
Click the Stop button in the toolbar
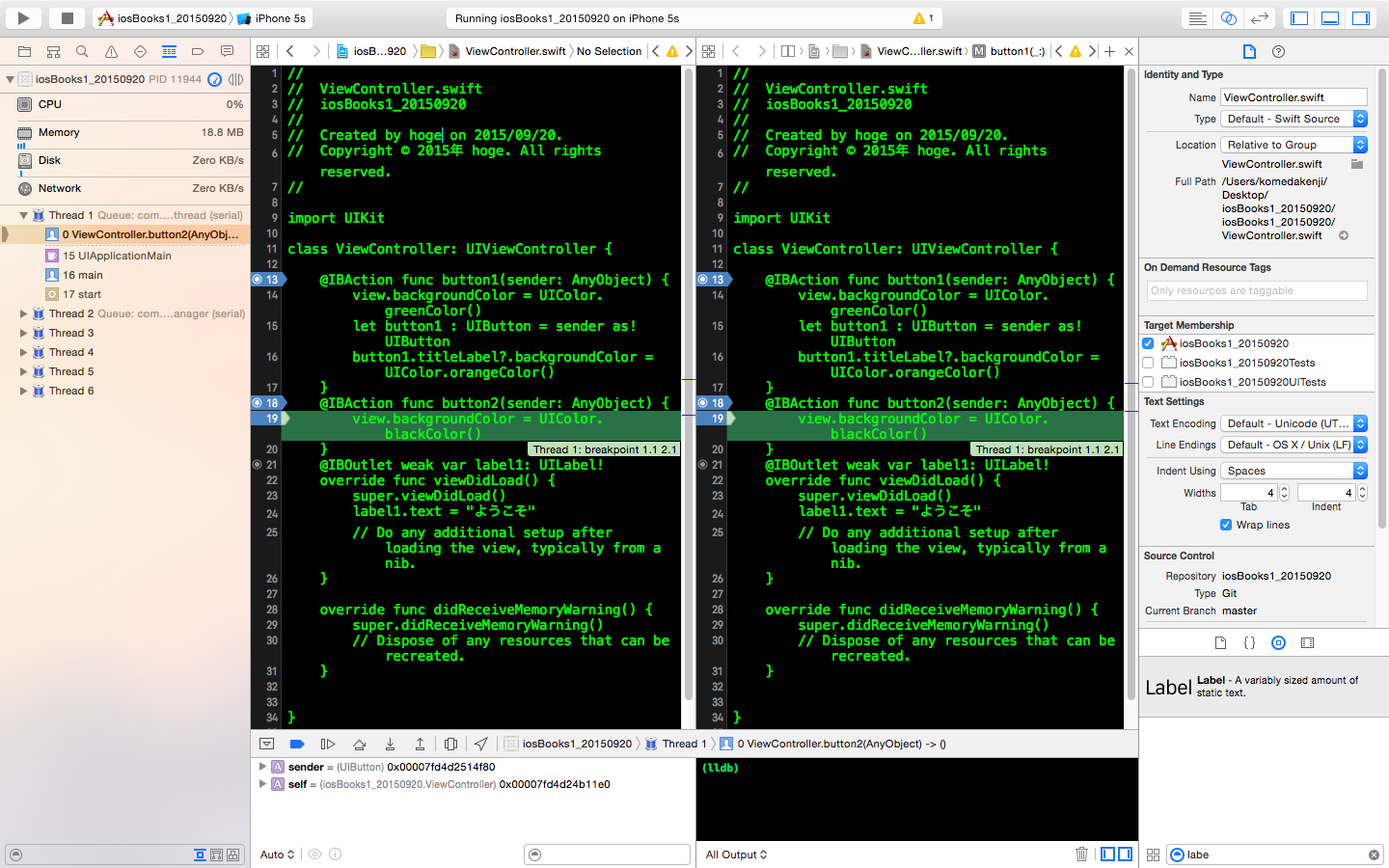click(x=67, y=17)
